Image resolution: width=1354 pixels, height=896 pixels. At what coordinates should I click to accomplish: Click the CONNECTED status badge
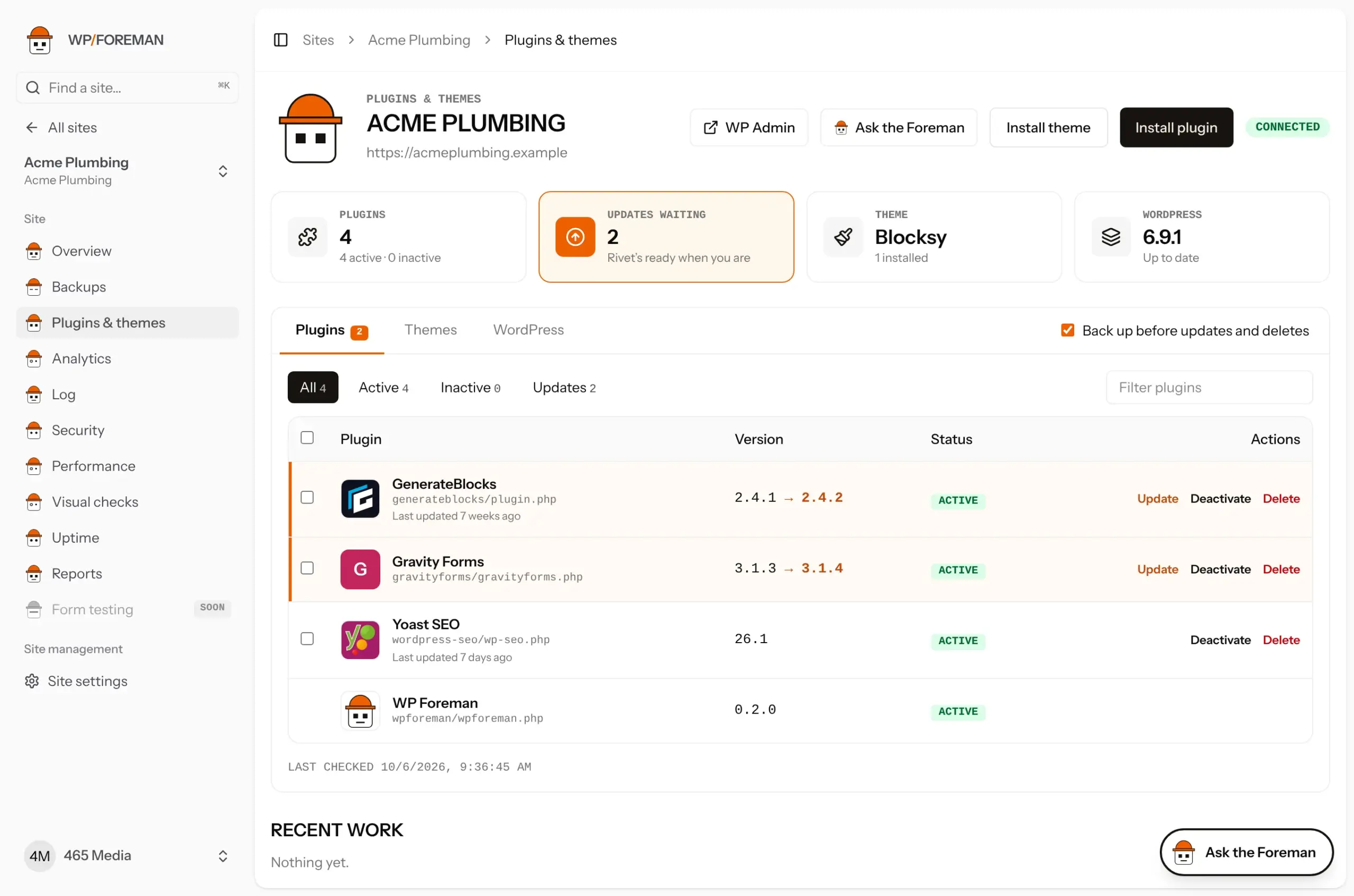coord(1288,127)
